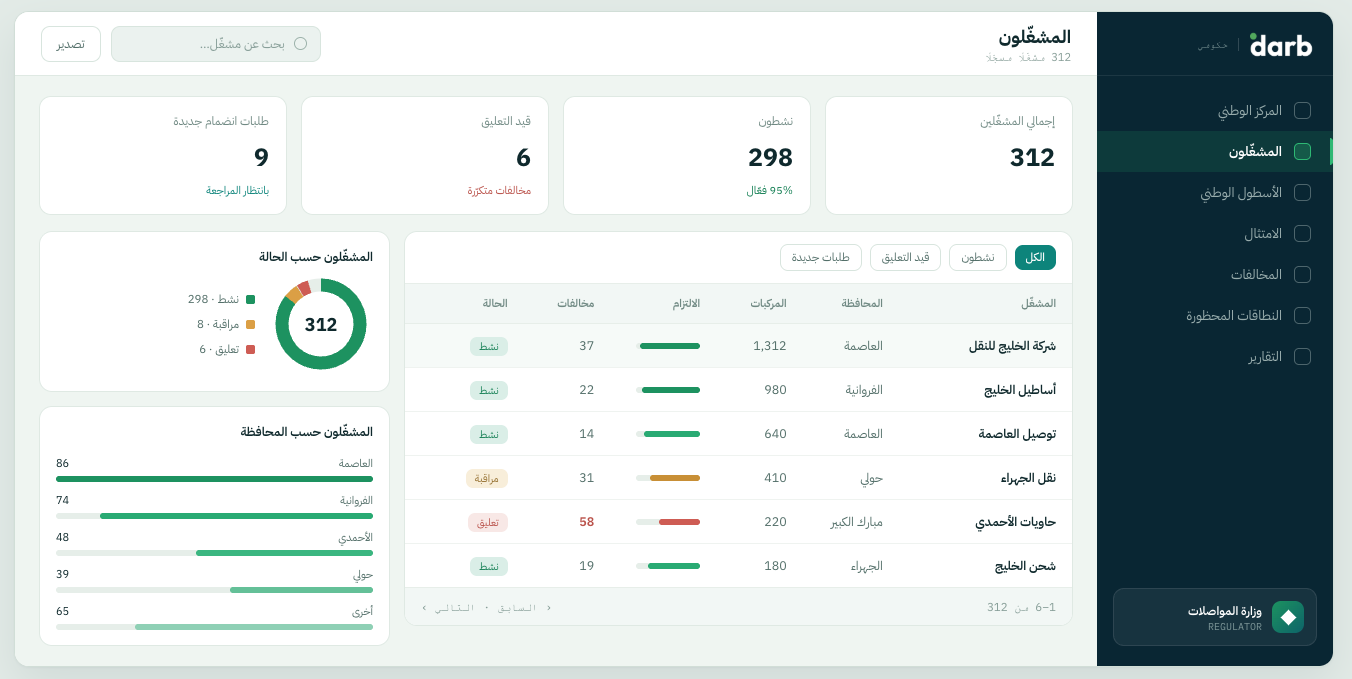The width and height of the screenshot is (1352, 679).
Task: Switch to نشطون filter tab
Action: (x=978, y=258)
